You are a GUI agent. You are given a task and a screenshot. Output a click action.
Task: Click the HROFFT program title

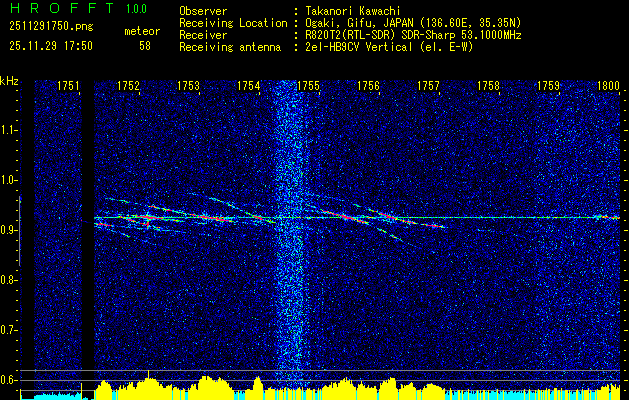(61, 8)
